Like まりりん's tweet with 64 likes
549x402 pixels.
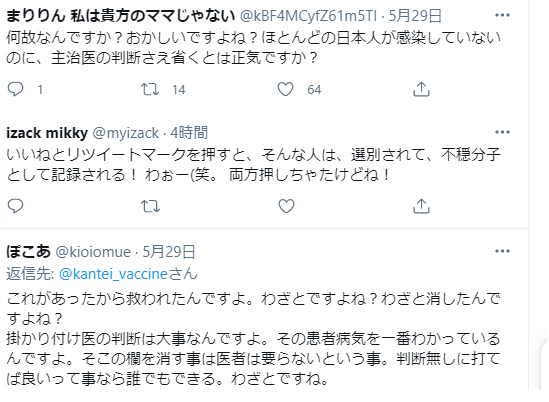click(x=285, y=89)
